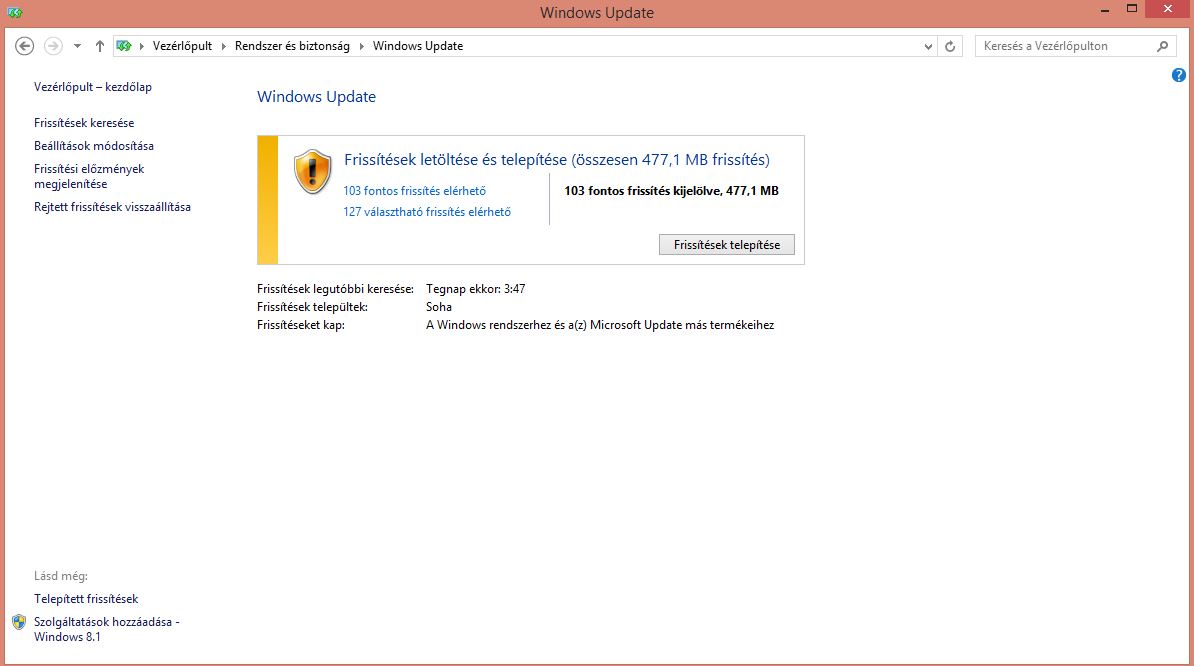Open help with the blue question mark
Image resolution: width=1194 pixels, height=666 pixels.
click(1179, 75)
